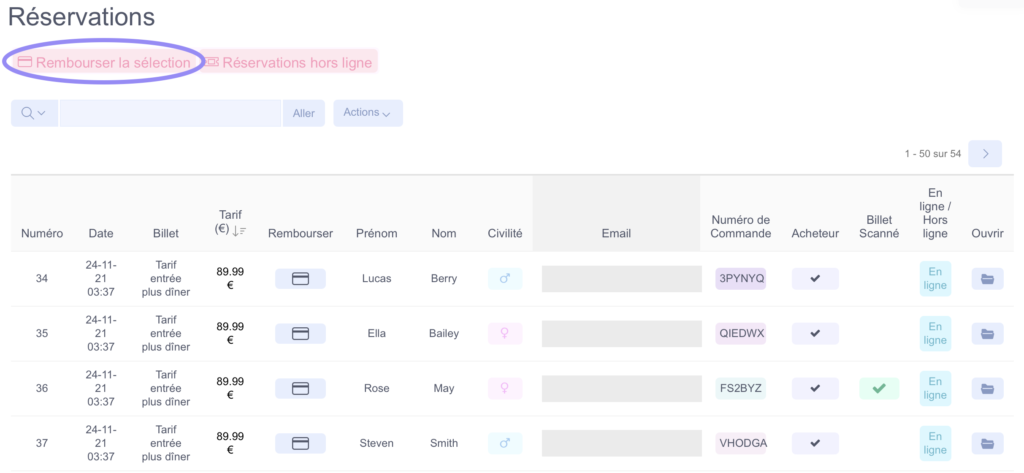
Task: Open folder icon for reservation 34
Action: [987, 279]
